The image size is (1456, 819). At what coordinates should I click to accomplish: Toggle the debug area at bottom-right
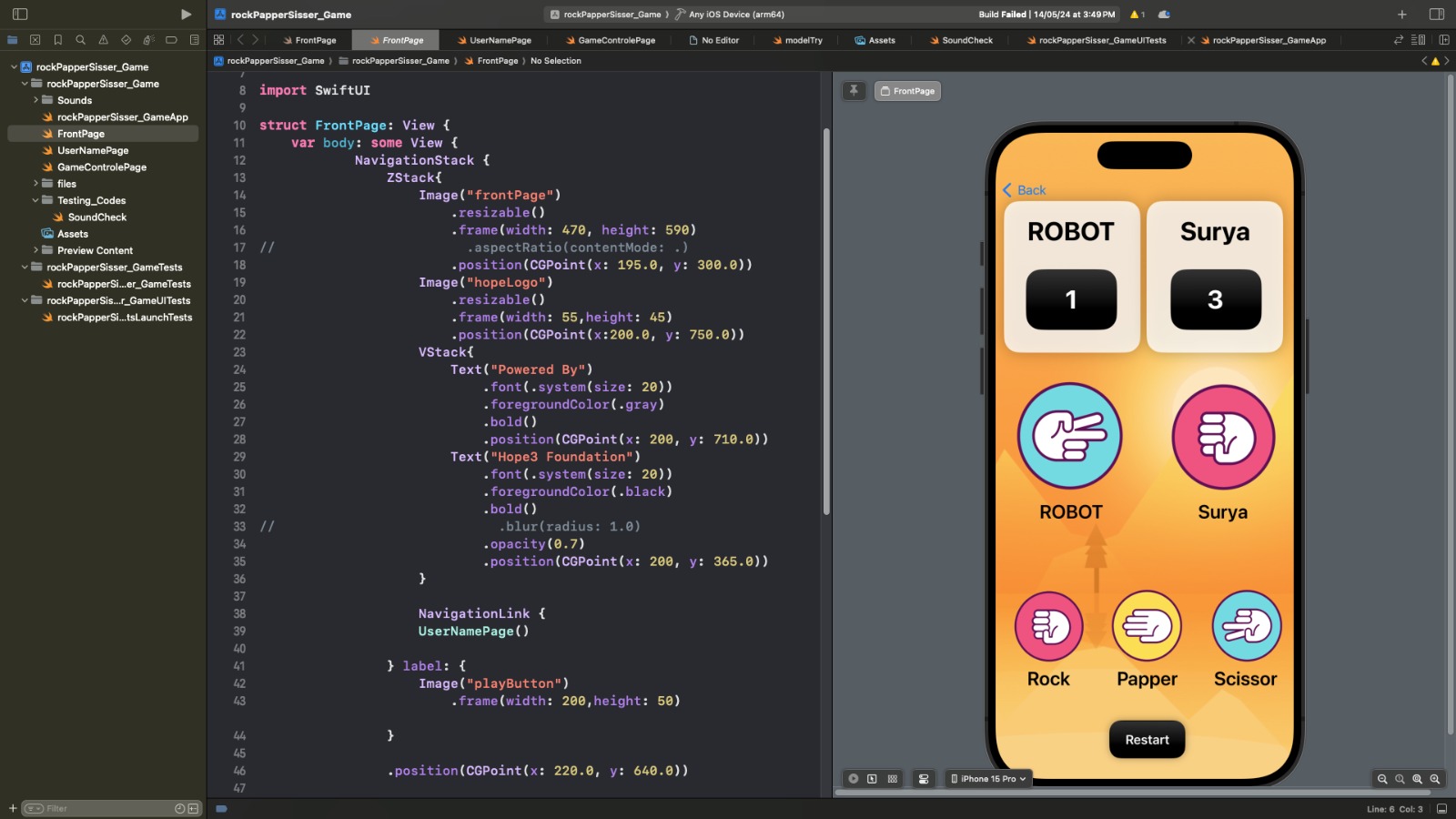(x=1441, y=809)
